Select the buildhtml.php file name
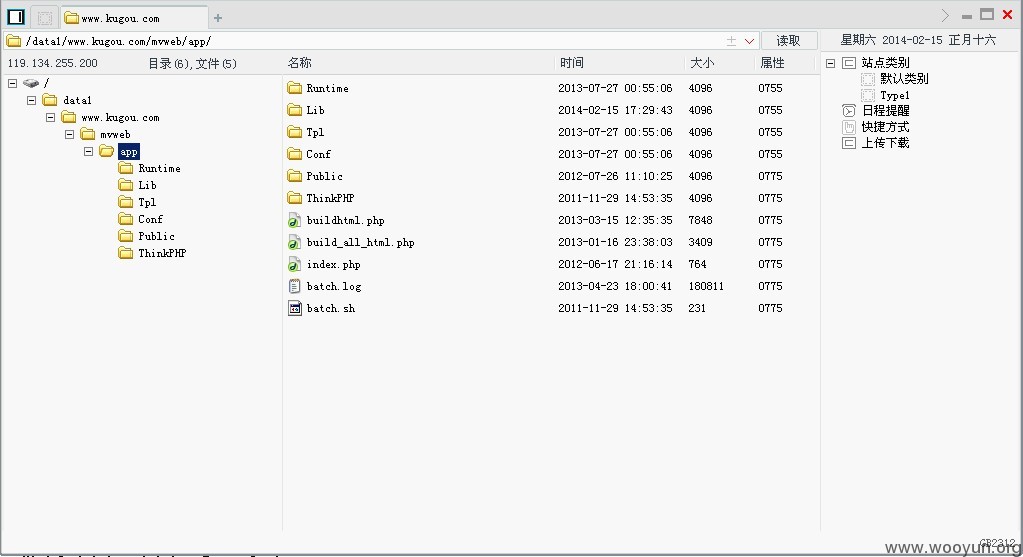 coord(345,220)
